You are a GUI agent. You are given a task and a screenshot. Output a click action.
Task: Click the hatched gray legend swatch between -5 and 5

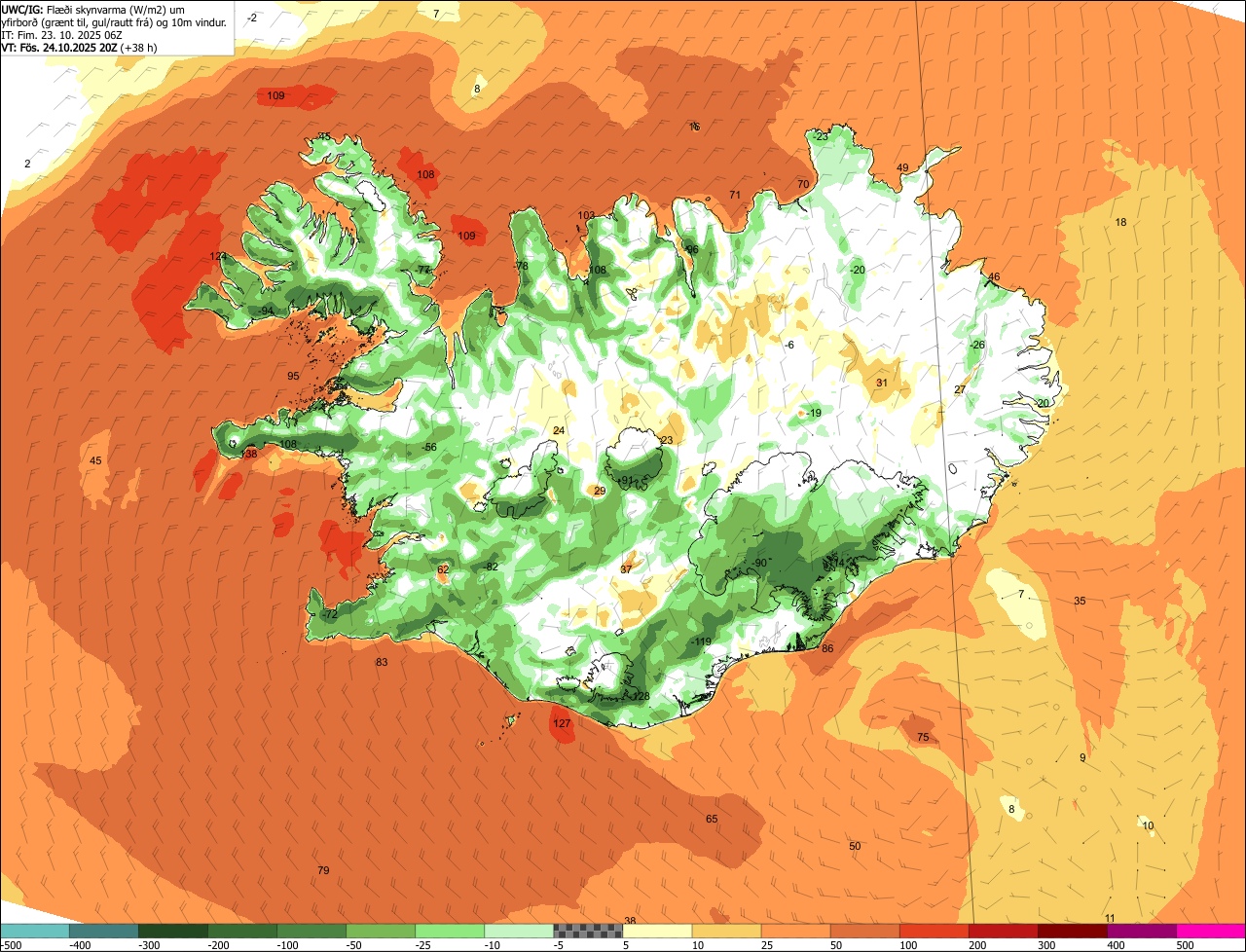[x=588, y=931]
